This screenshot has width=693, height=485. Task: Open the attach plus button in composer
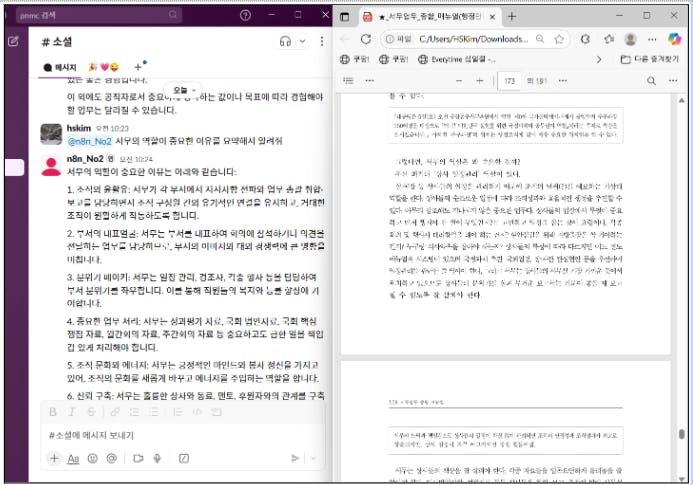(x=54, y=458)
